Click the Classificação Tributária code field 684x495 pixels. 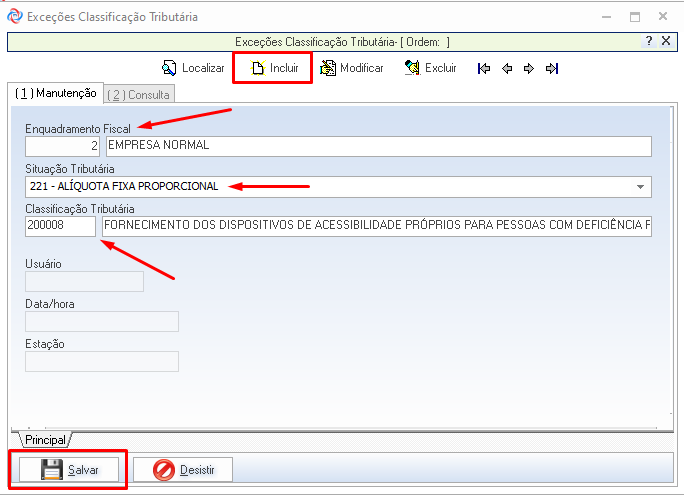(61, 226)
